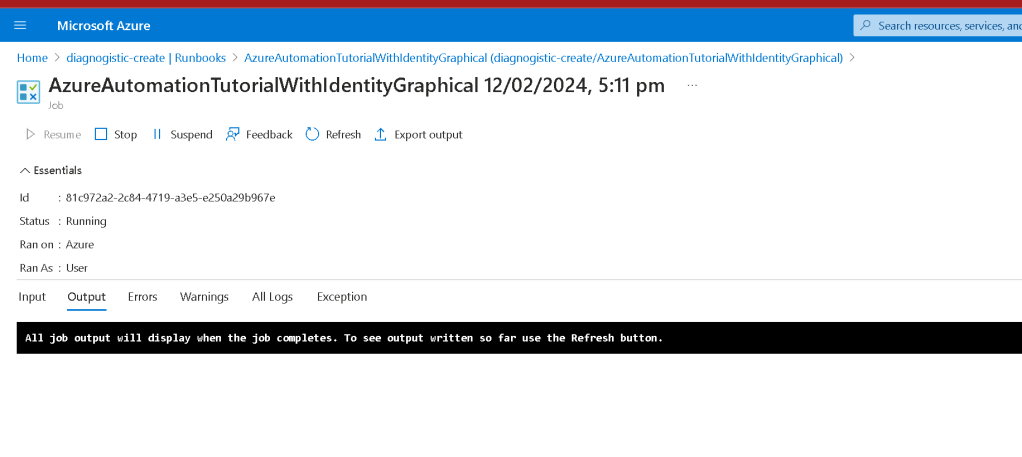Show the All Logs tab
The height and width of the screenshot is (457, 1022).
272,297
